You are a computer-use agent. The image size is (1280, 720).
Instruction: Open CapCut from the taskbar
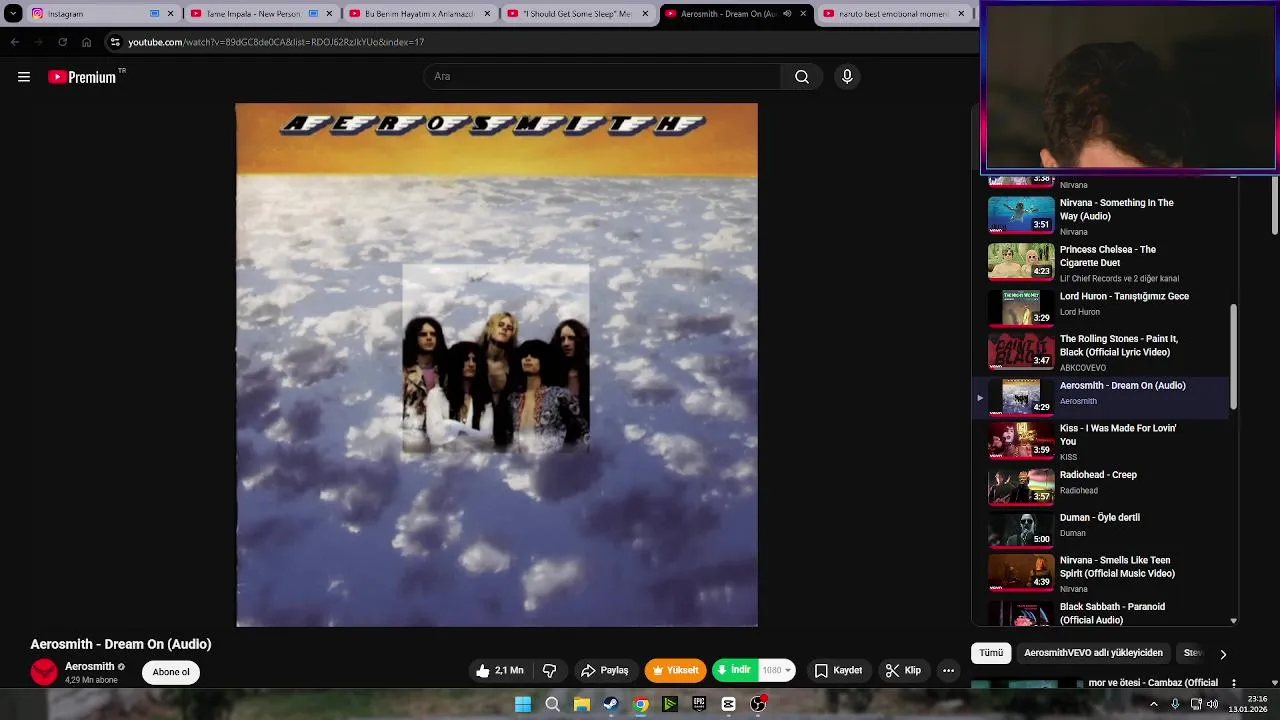(728, 704)
